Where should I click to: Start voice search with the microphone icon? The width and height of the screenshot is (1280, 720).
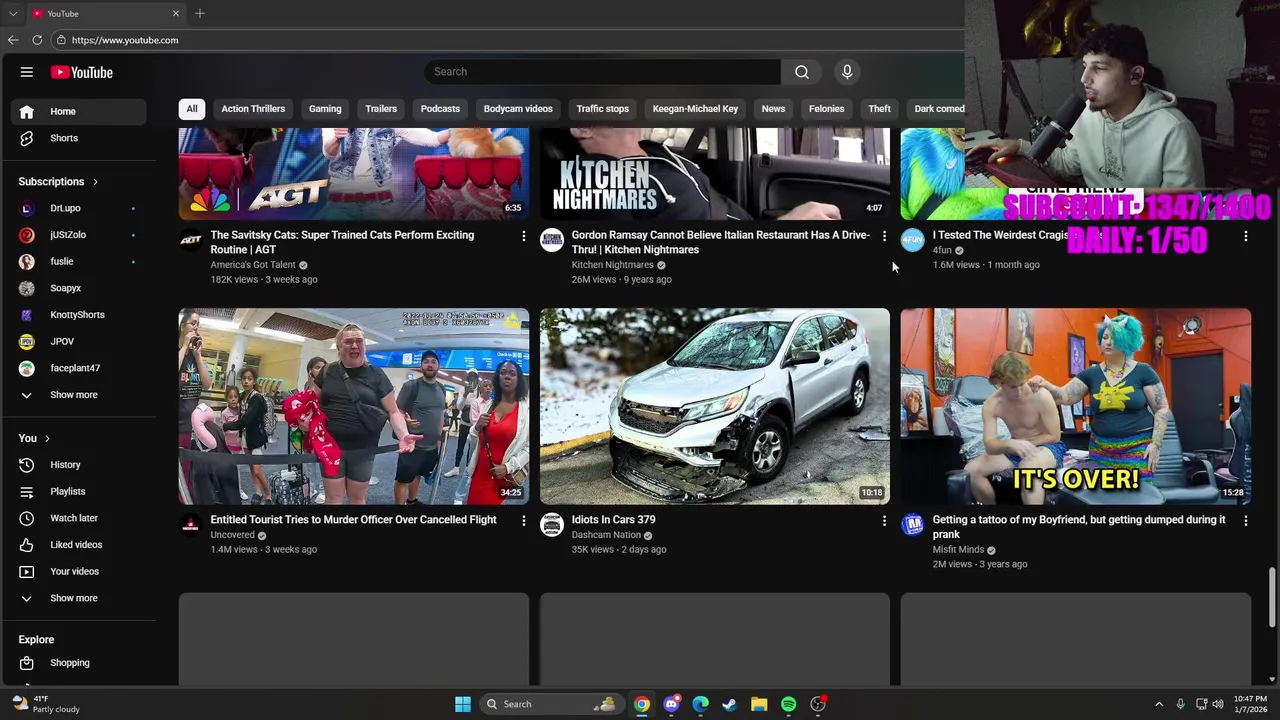point(847,72)
